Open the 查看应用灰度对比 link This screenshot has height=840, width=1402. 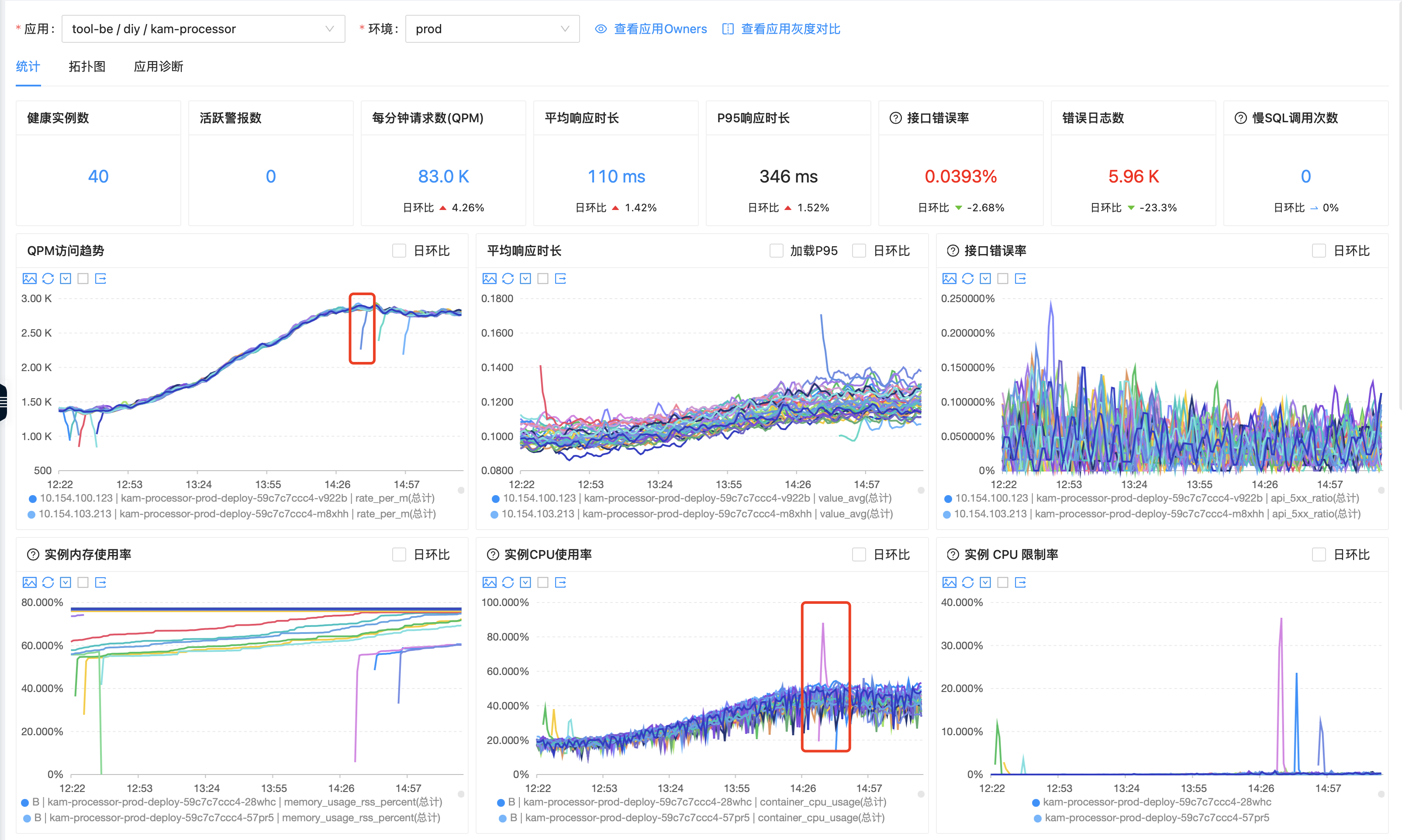pyautogui.click(x=781, y=29)
